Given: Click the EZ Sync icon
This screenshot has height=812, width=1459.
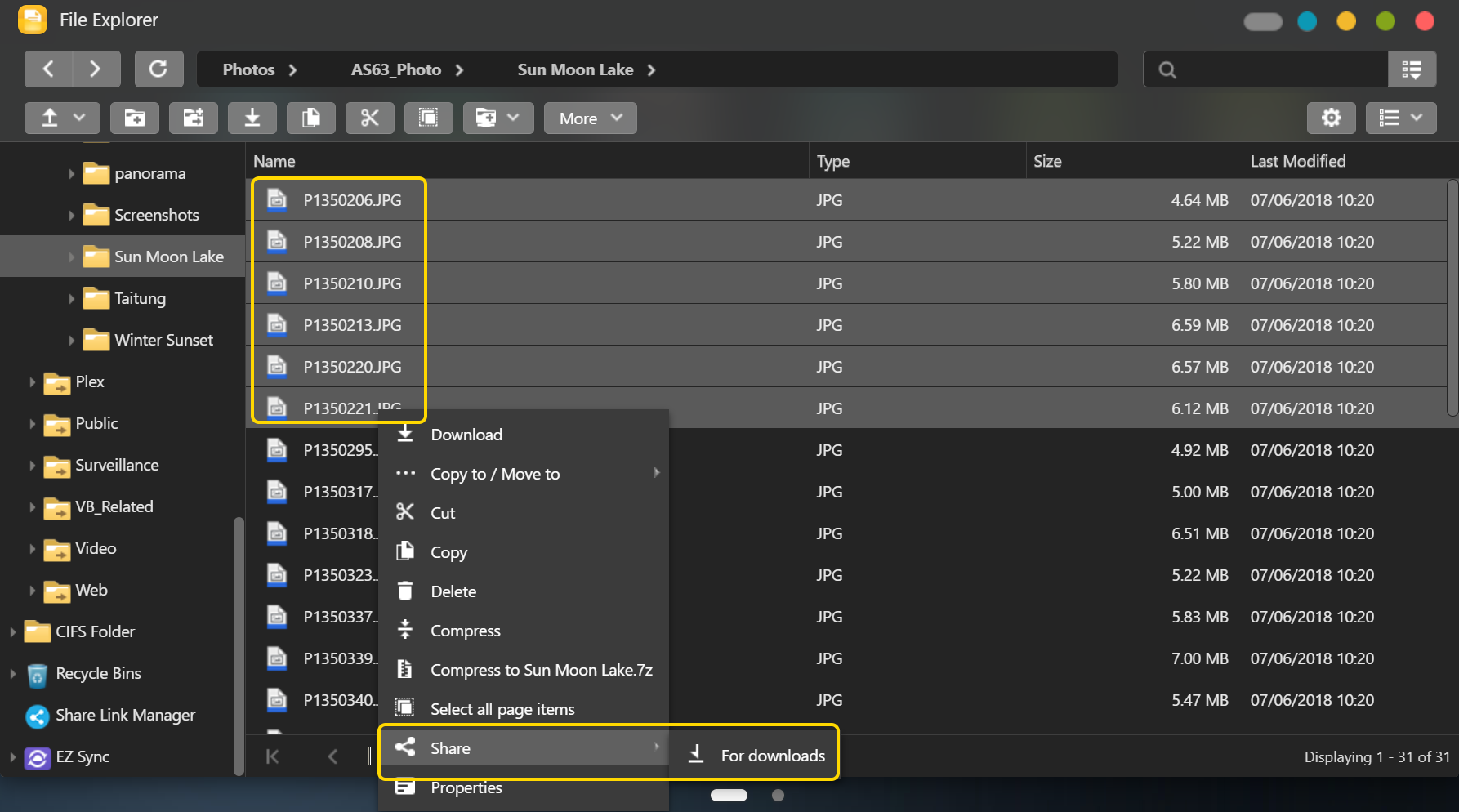Looking at the screenshot, I should (37, 757).
